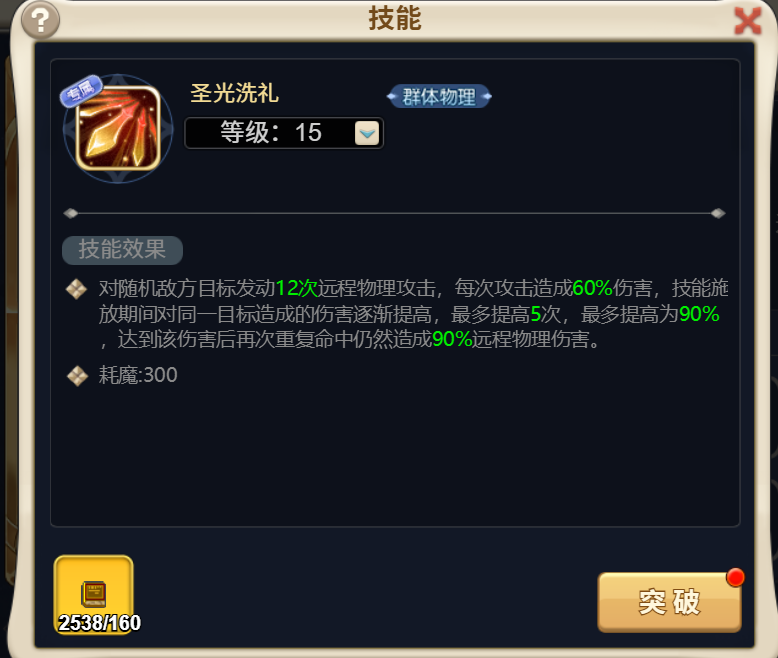The width and height of the screenshot is (778, 658).
Task: Click the 2538/160 material count
Action: pos(99,623)
